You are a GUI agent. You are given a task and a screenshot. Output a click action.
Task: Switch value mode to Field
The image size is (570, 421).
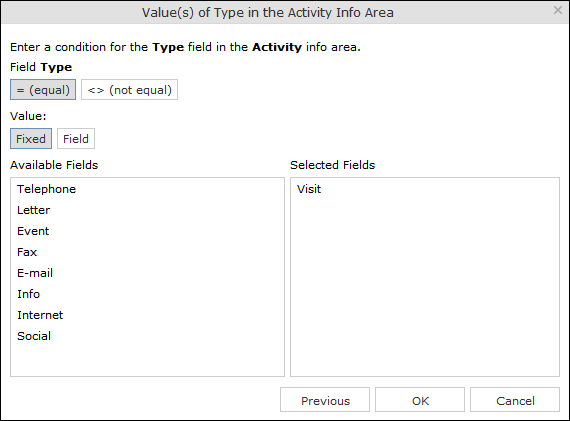[76, 139]
